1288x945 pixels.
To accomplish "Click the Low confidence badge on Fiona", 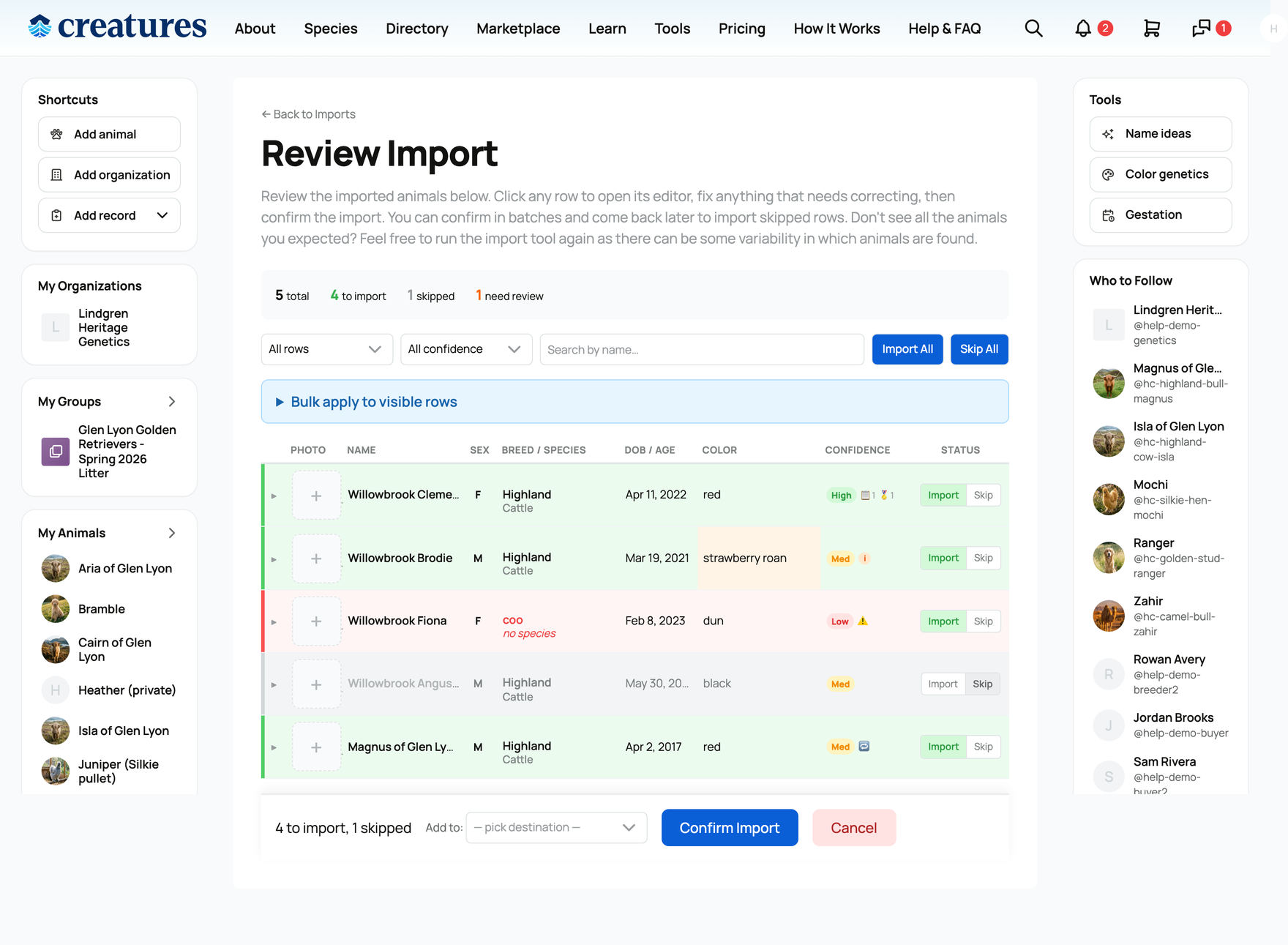I will click(x=839, y=621).
